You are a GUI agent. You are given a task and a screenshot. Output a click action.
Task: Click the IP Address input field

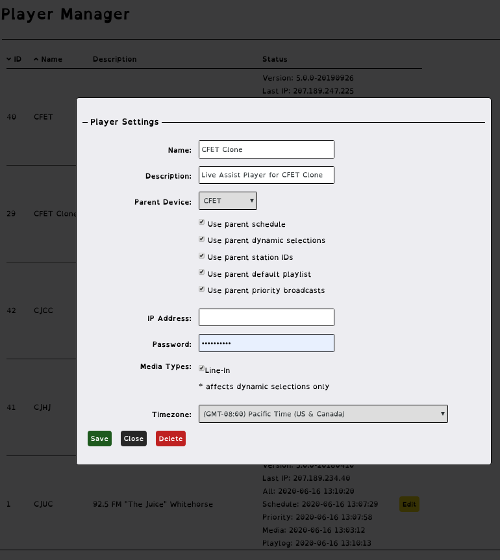click(x=267, y=317)
